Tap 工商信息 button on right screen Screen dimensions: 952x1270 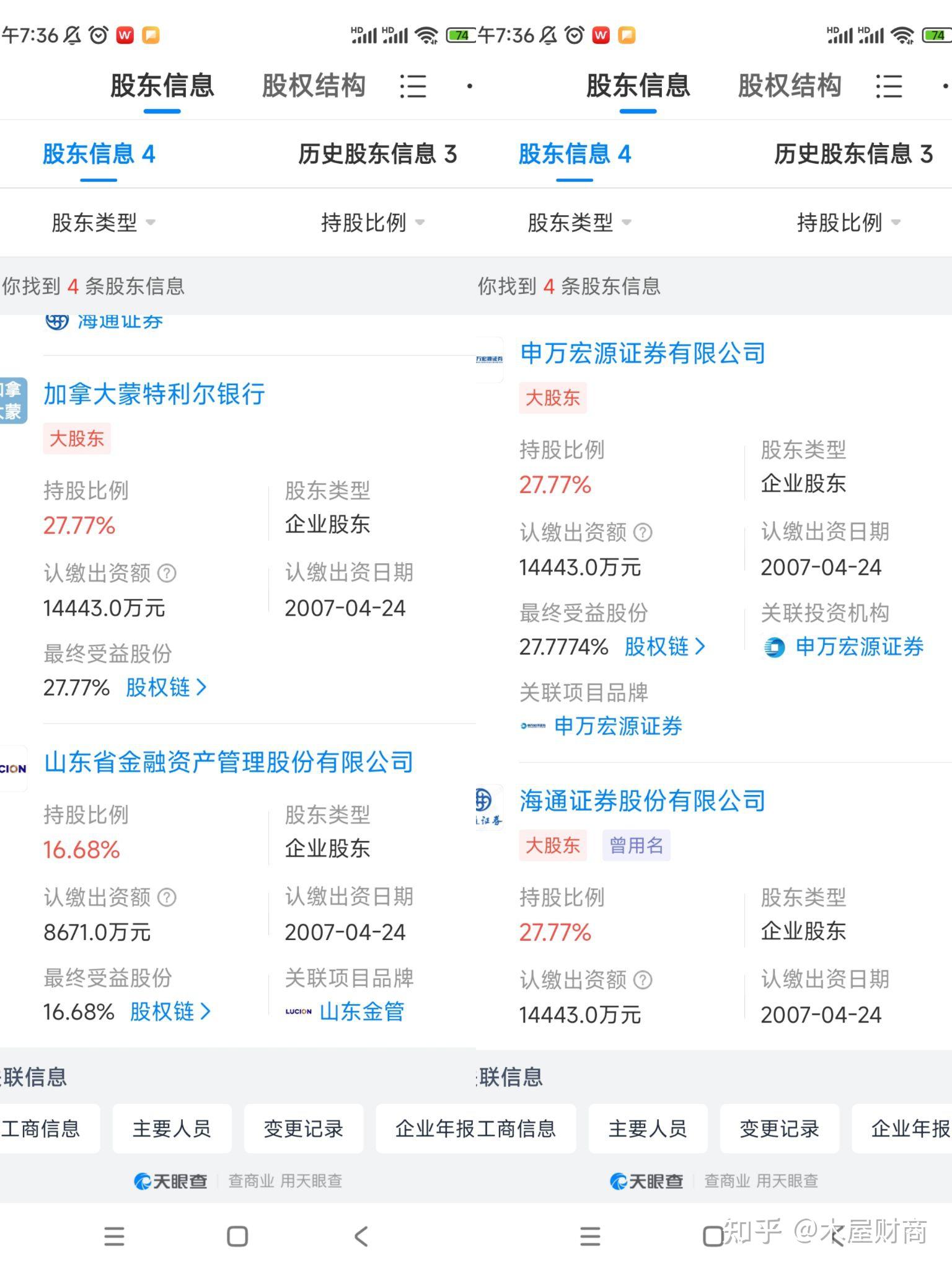click(526, 1129)
